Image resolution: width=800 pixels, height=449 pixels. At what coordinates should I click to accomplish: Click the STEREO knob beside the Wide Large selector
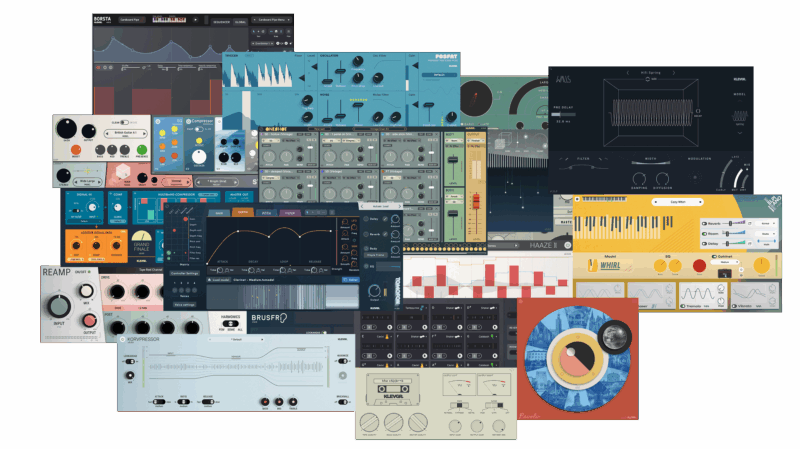click(x=64, y=175)
